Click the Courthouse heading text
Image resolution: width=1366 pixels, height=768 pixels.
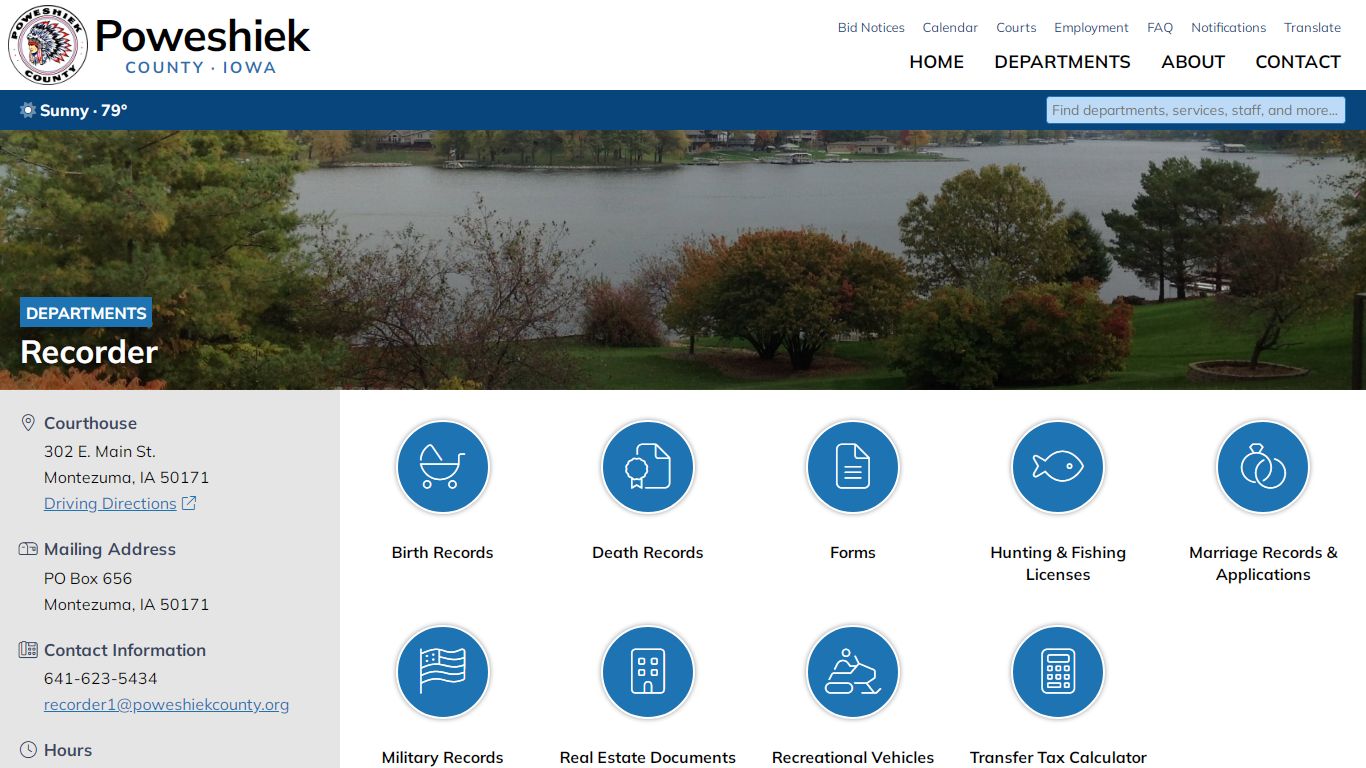tap(90, 423)
